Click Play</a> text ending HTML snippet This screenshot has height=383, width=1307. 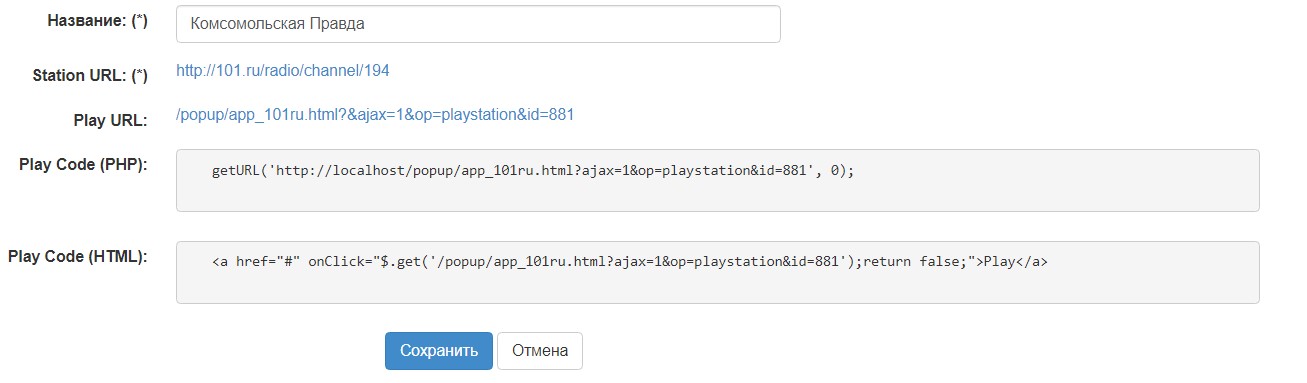(x=1015, y=263)
